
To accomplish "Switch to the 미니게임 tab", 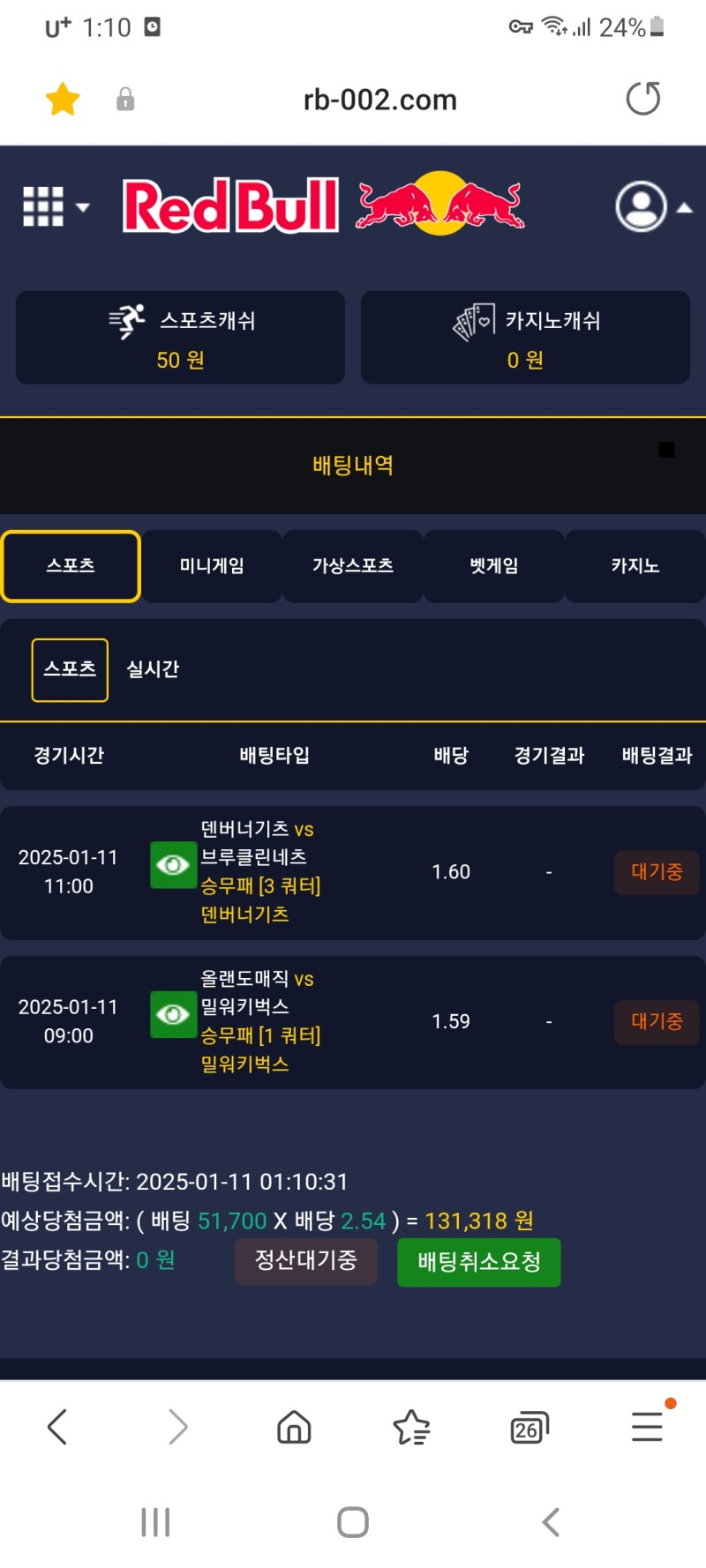I will pos(212,566).
